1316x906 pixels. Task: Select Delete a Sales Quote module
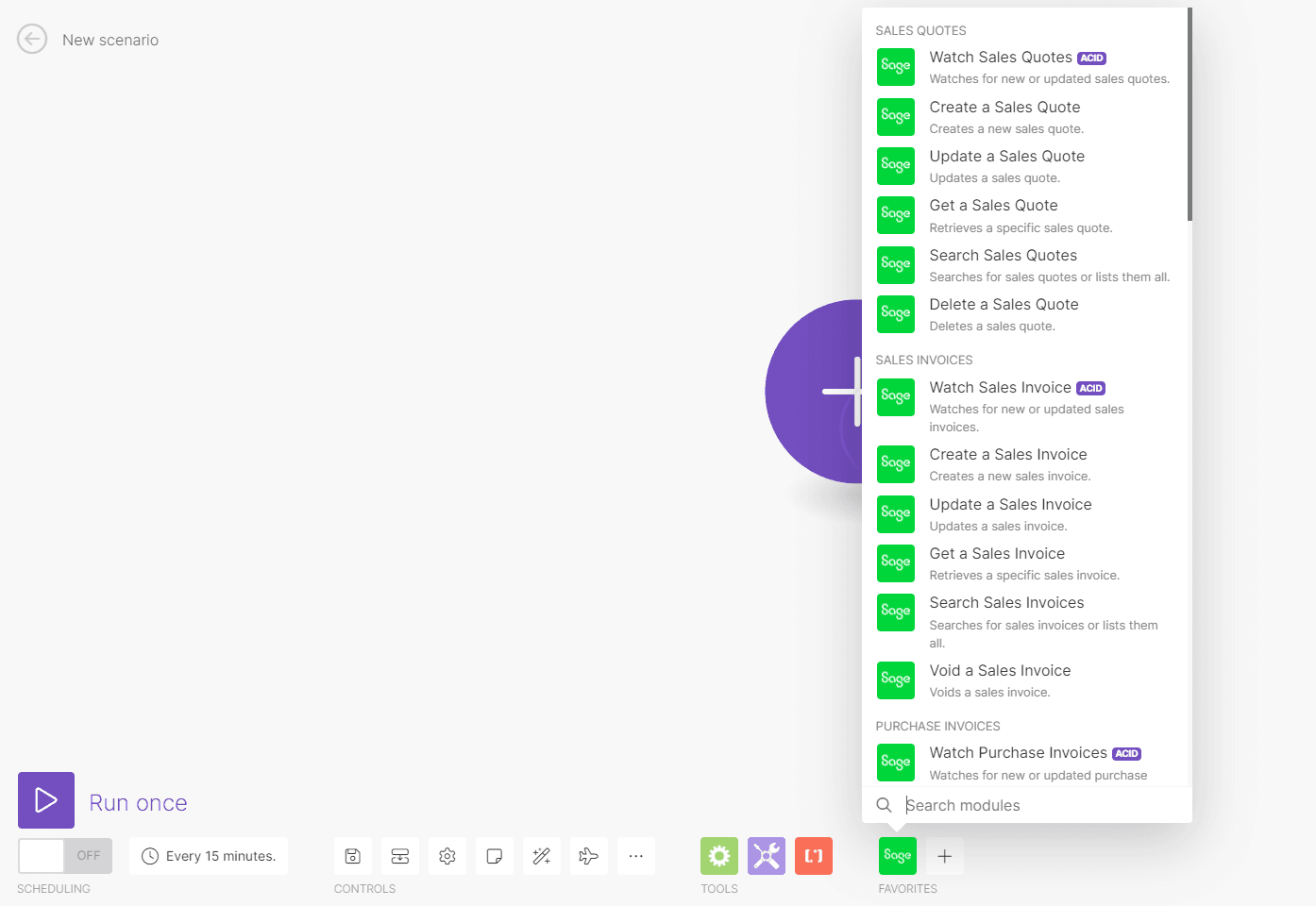(x=1004, y=304)
